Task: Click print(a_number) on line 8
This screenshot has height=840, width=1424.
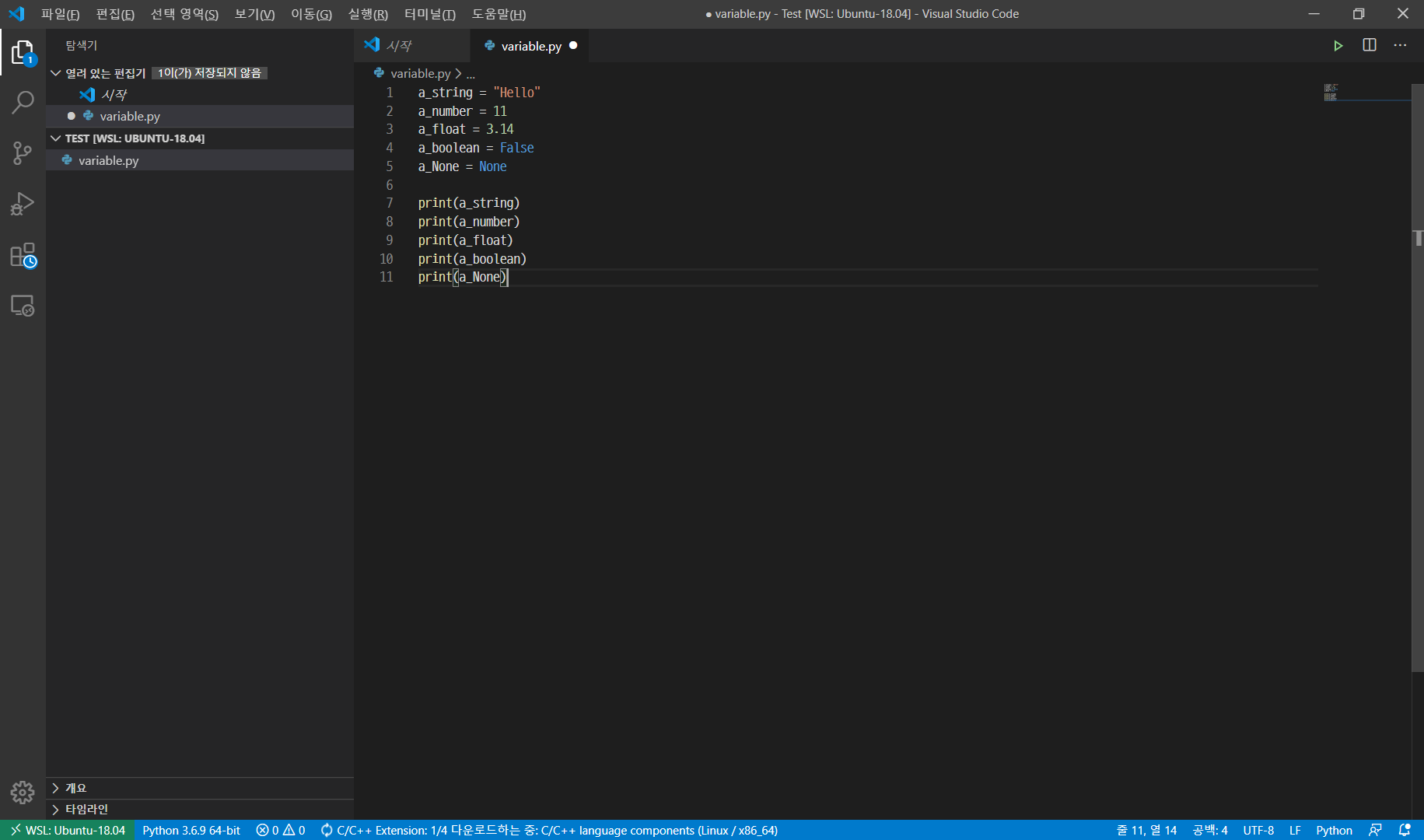Action: (469, 222)
